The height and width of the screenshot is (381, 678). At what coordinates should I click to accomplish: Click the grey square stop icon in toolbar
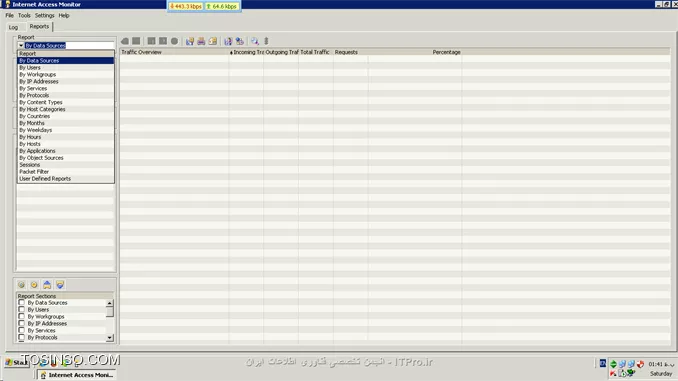coord(136,41)
